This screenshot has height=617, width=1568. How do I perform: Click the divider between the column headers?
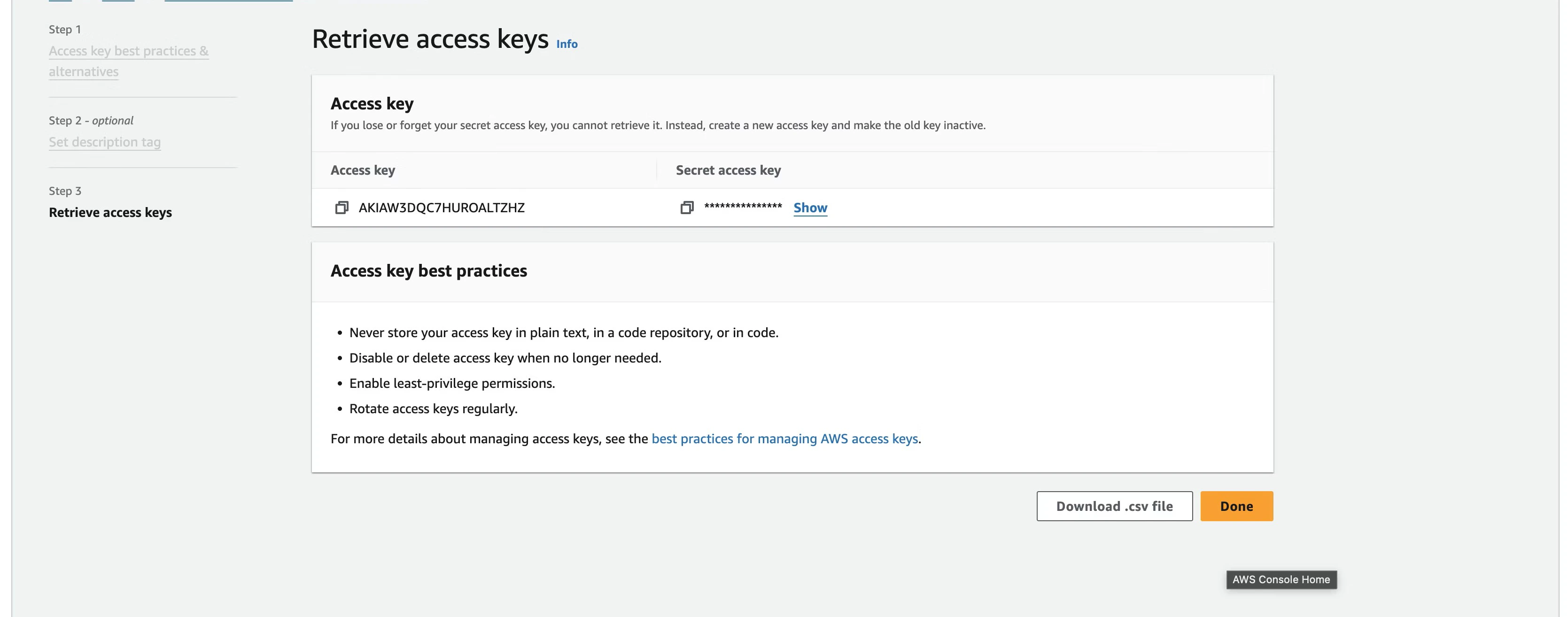(657, 170)
